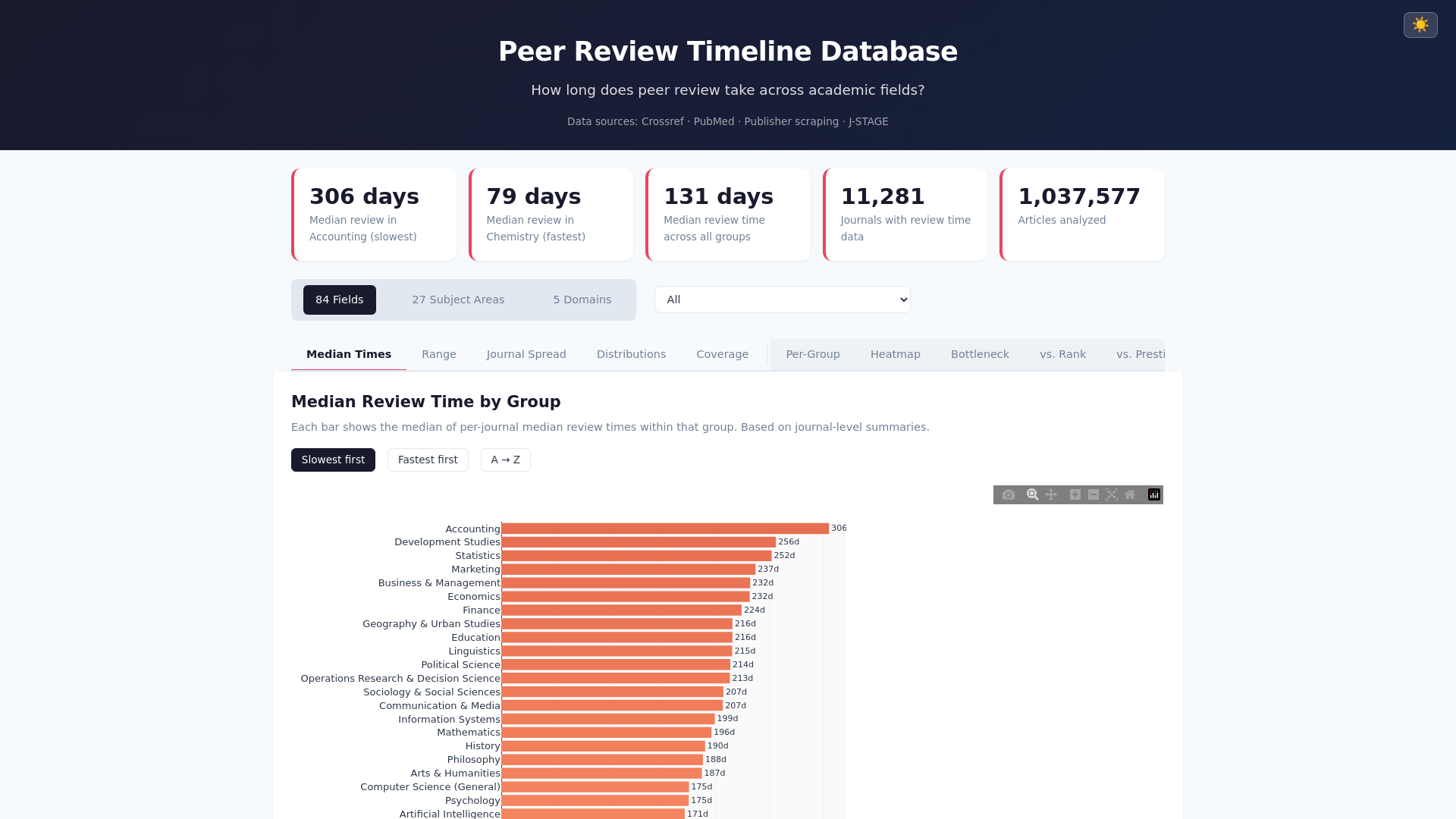
Task: Download plot as PNG camera icon
Action: tap(1009, 494)
